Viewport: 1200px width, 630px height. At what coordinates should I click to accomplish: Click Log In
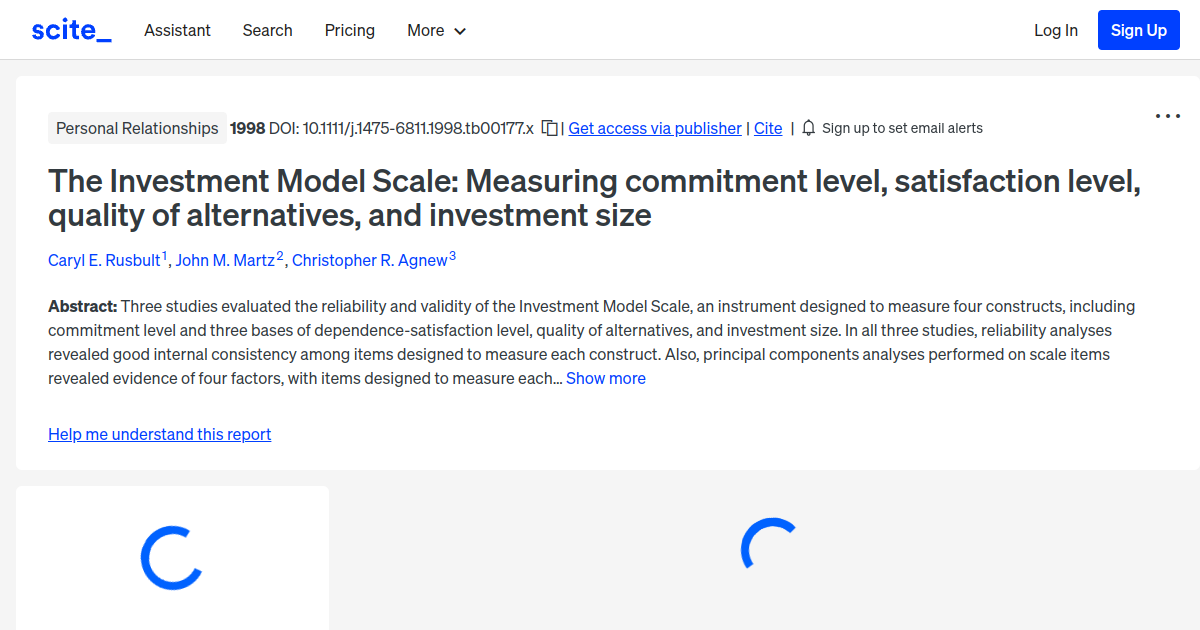pyautogui.click(x=1055, y=30)
